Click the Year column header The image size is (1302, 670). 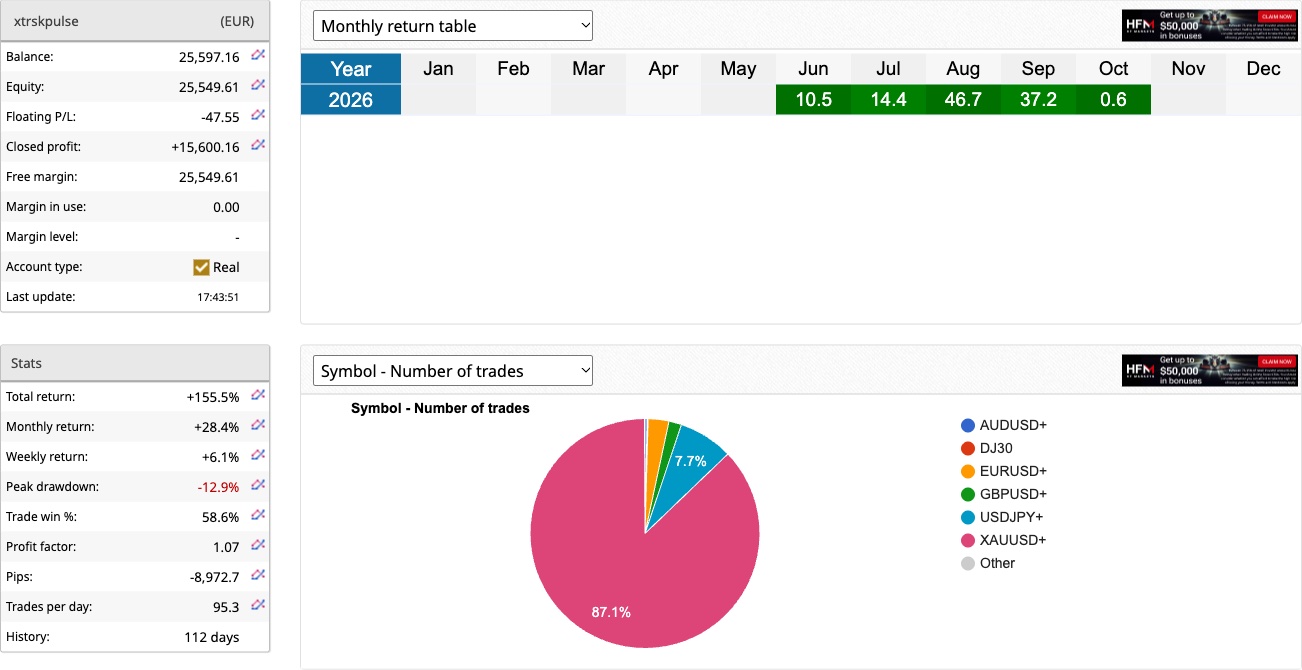click(x=351, y=69)
